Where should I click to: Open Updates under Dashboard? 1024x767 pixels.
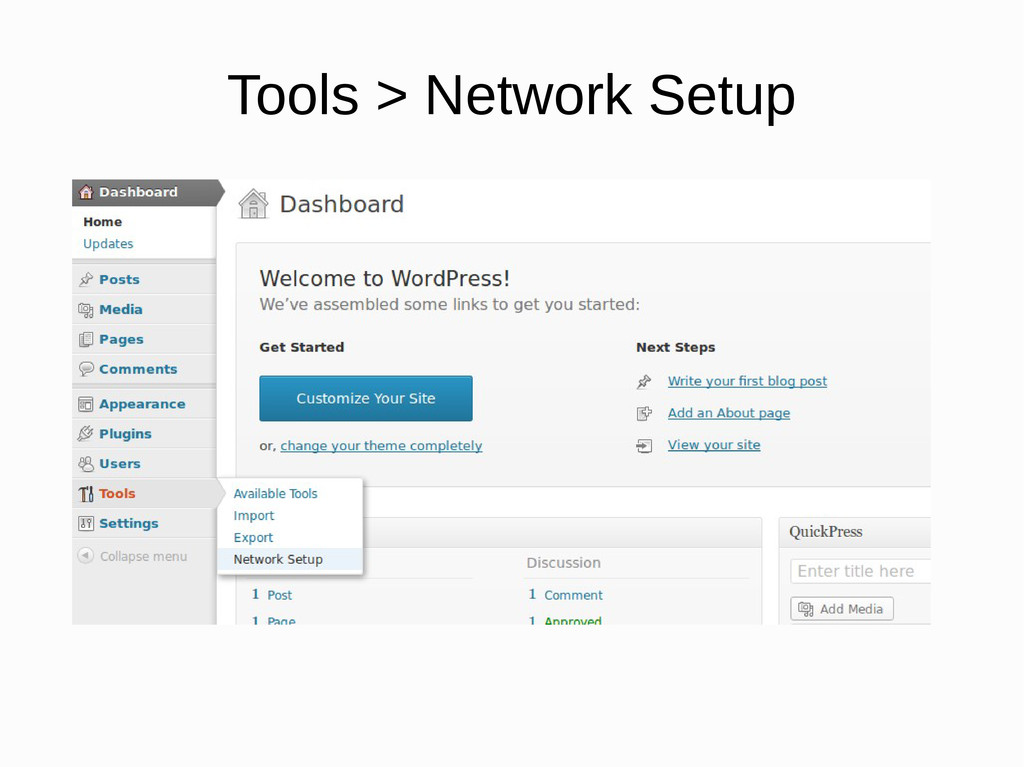108,244
